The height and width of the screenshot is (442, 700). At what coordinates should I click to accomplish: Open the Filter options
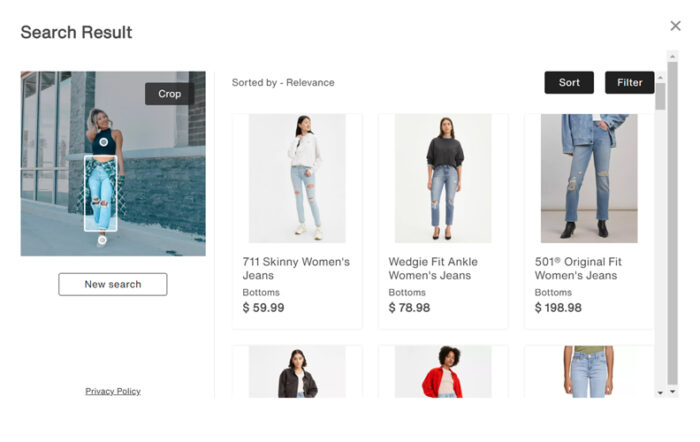click(x=629, y=83)
